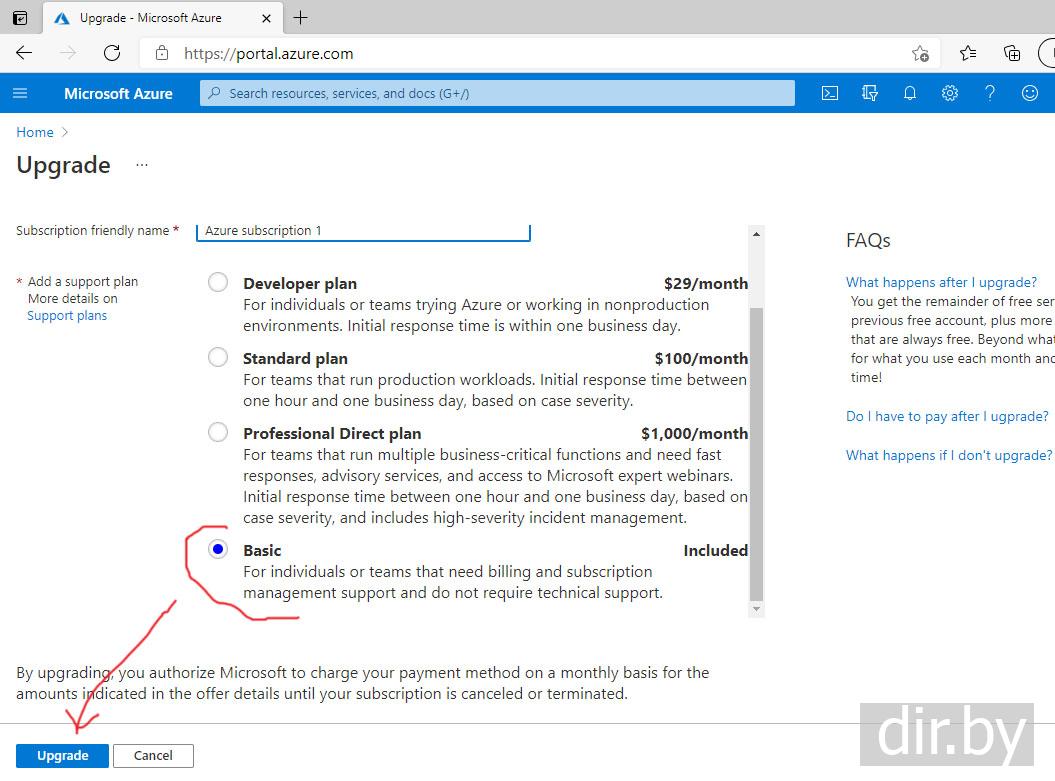Expand FAQ What happens if I don't upgrade?
The height and width of the screenshot is (781, 1055).
point(949,455)
